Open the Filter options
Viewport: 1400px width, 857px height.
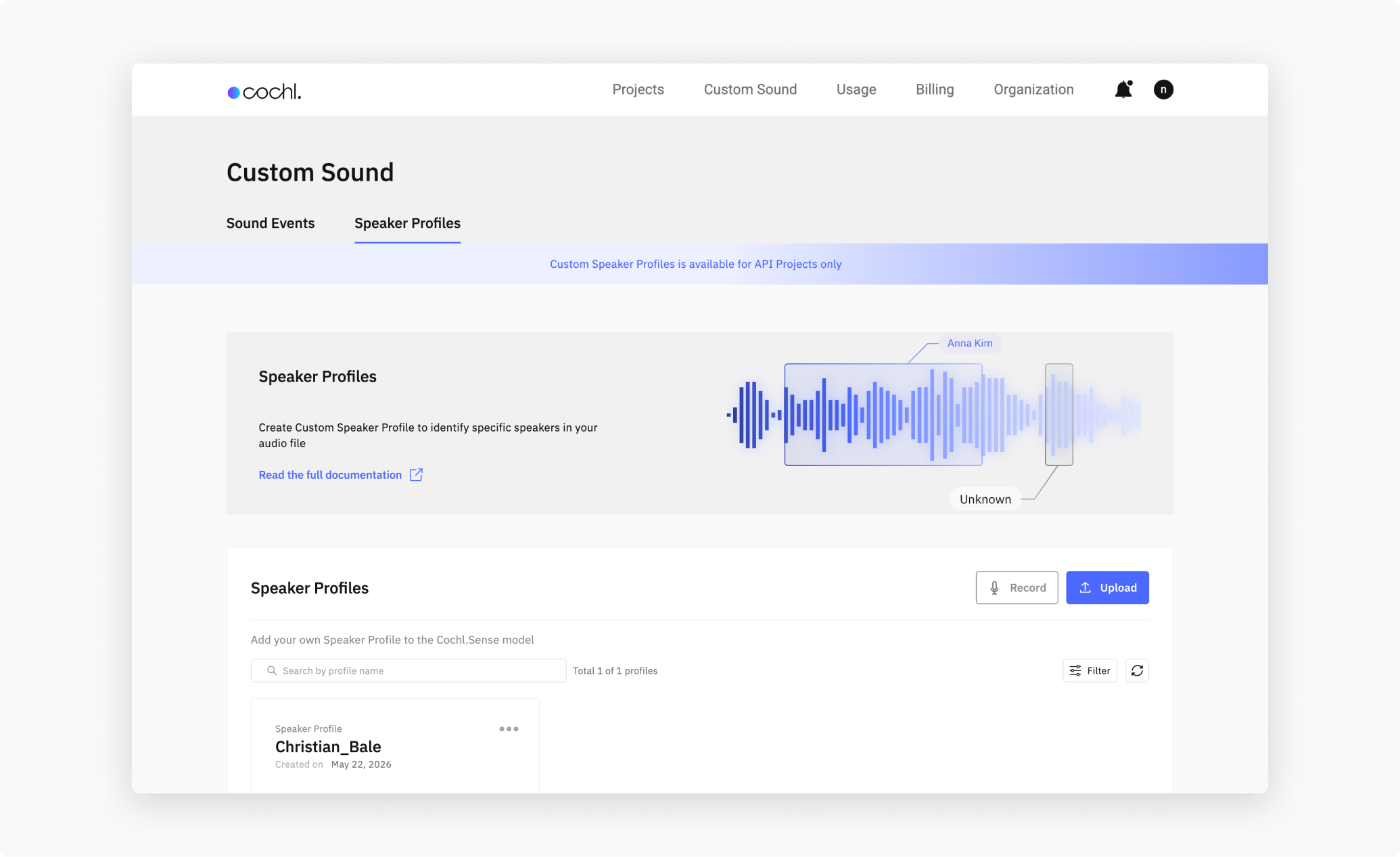pos(1090,670)
